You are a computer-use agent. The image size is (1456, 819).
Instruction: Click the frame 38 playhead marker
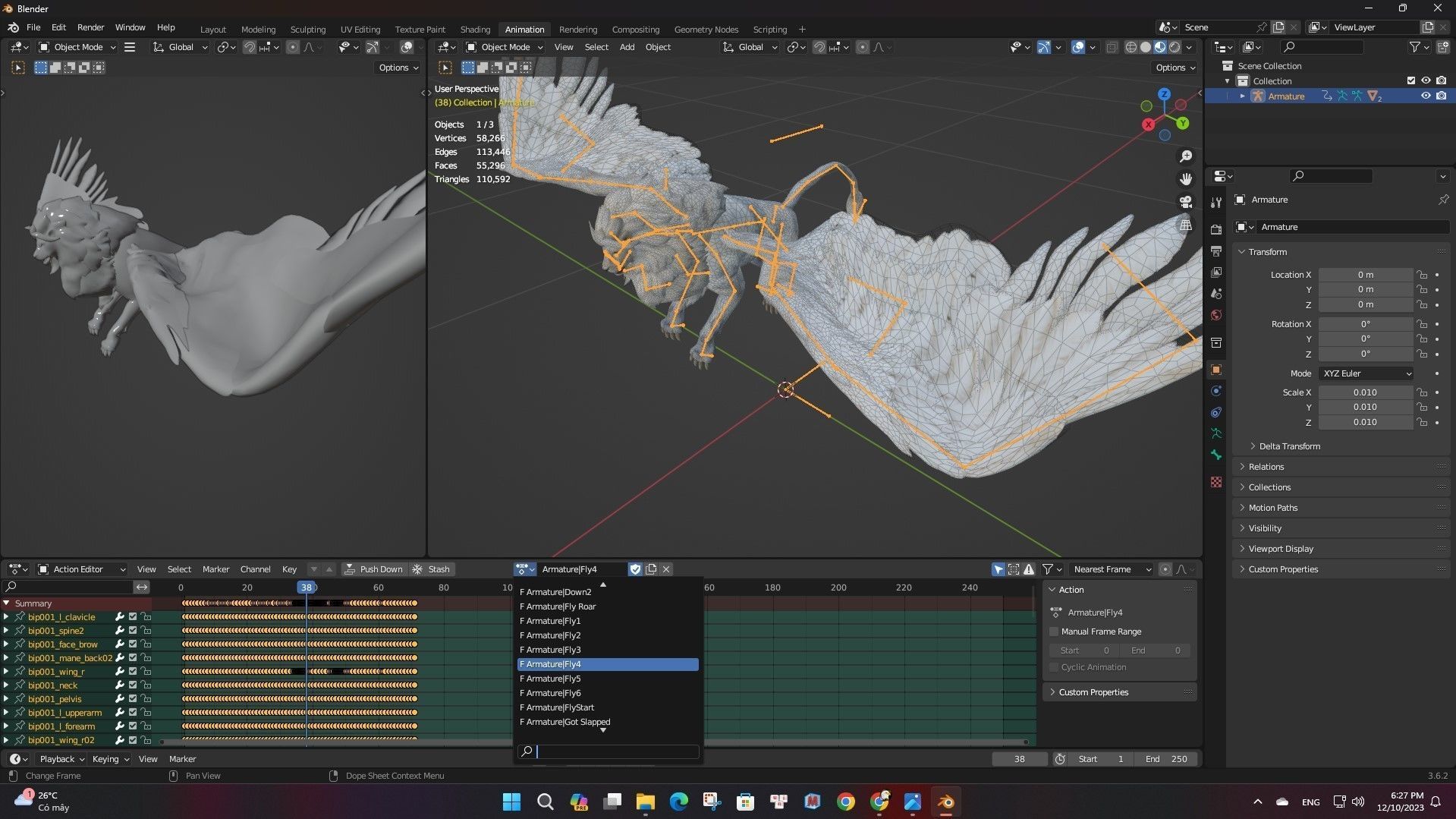pos(306,587)
